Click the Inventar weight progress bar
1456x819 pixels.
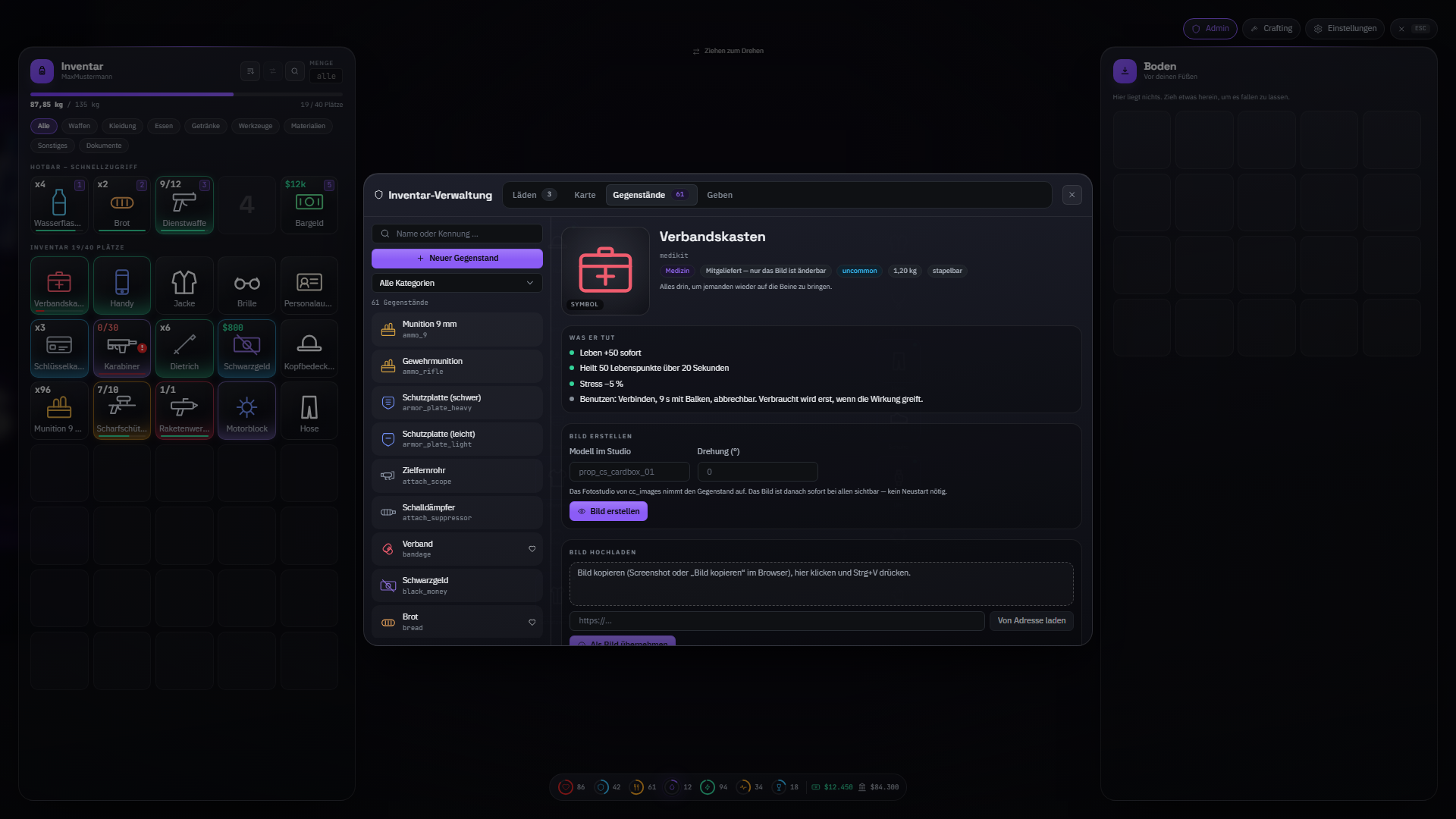point(187,95)
